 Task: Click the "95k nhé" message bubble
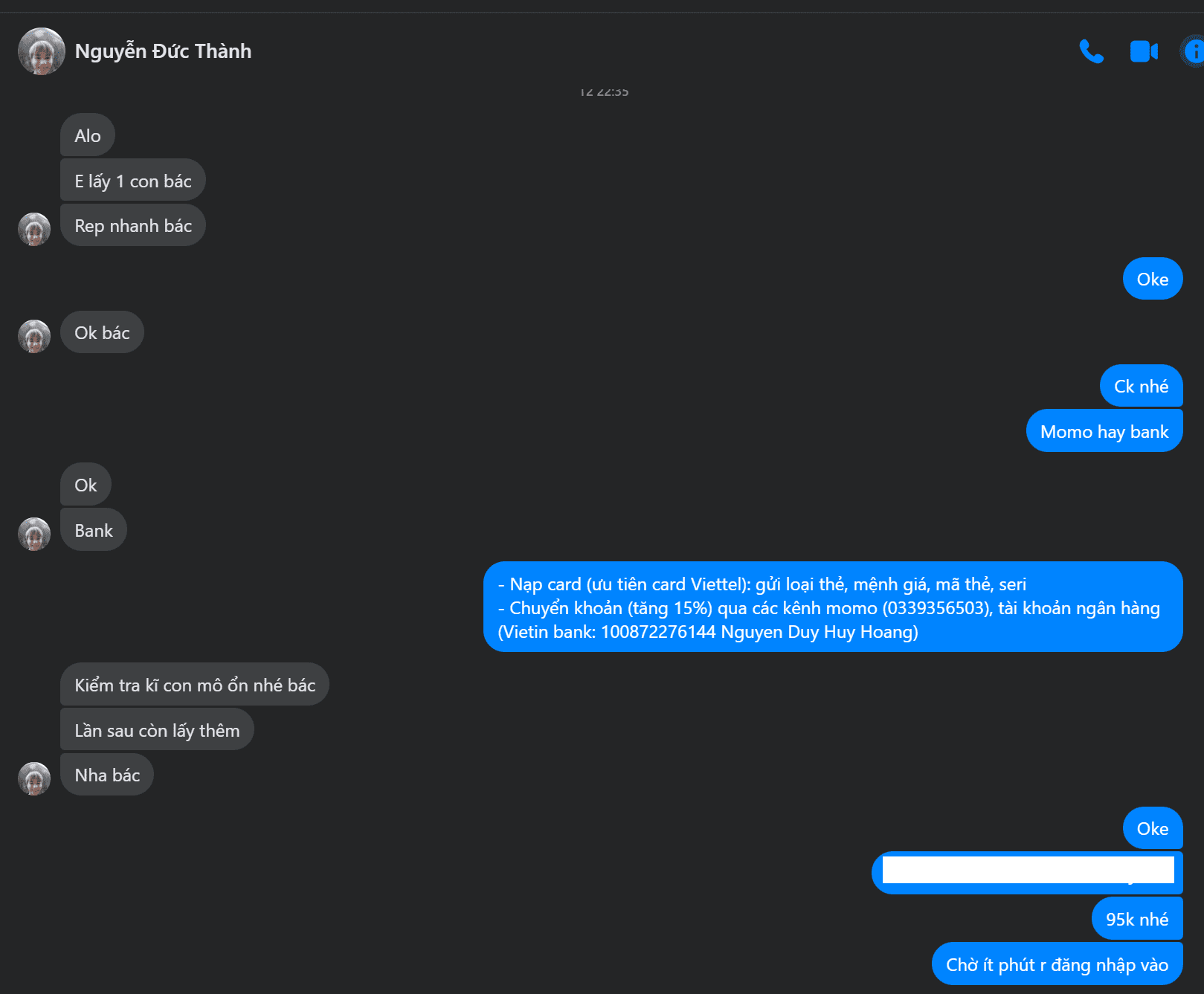tap(1136, 919)
